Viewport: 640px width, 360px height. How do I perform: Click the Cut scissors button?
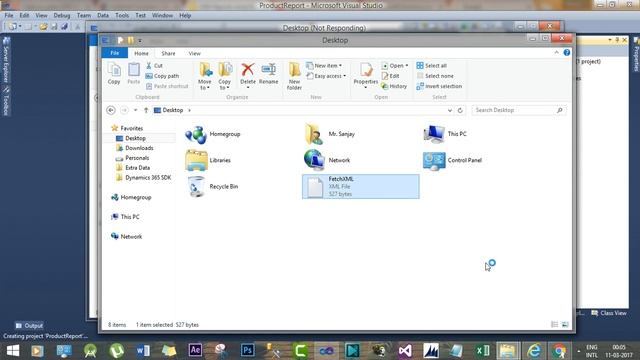click(154, 65)
